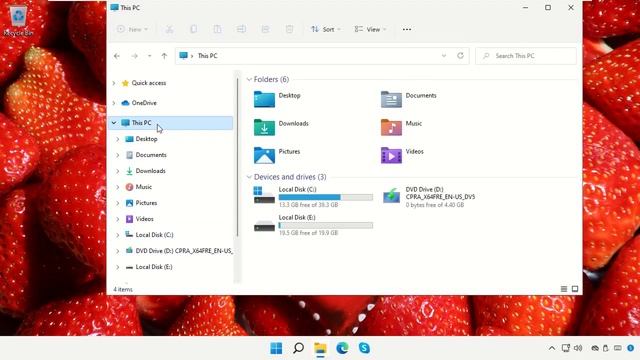The width and height of the screenshot is (640, 360).
Task: Select Videos in the navigation tree
Action: (x=144, y=219)
